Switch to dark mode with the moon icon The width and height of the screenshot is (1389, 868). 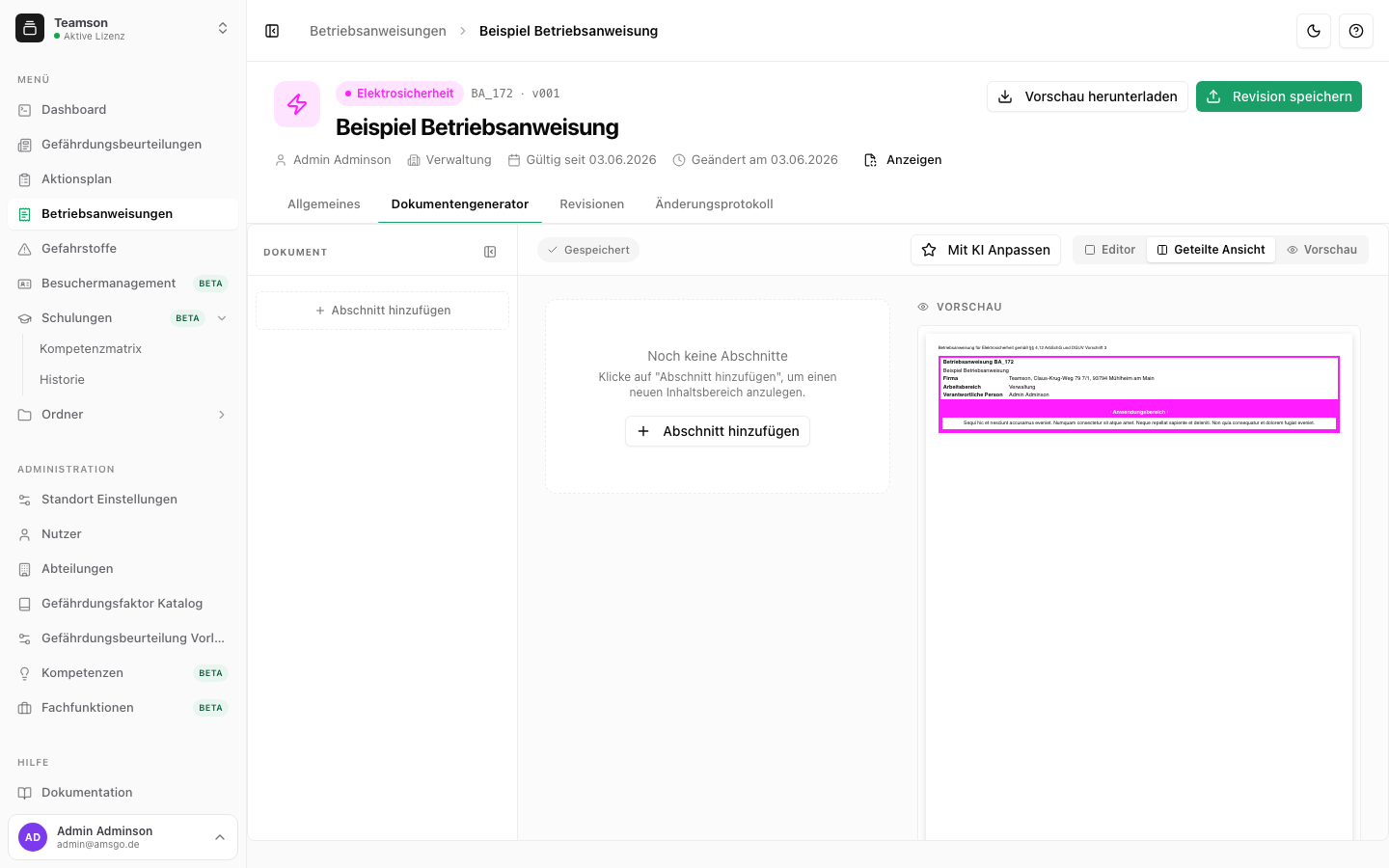point(1314,31)
